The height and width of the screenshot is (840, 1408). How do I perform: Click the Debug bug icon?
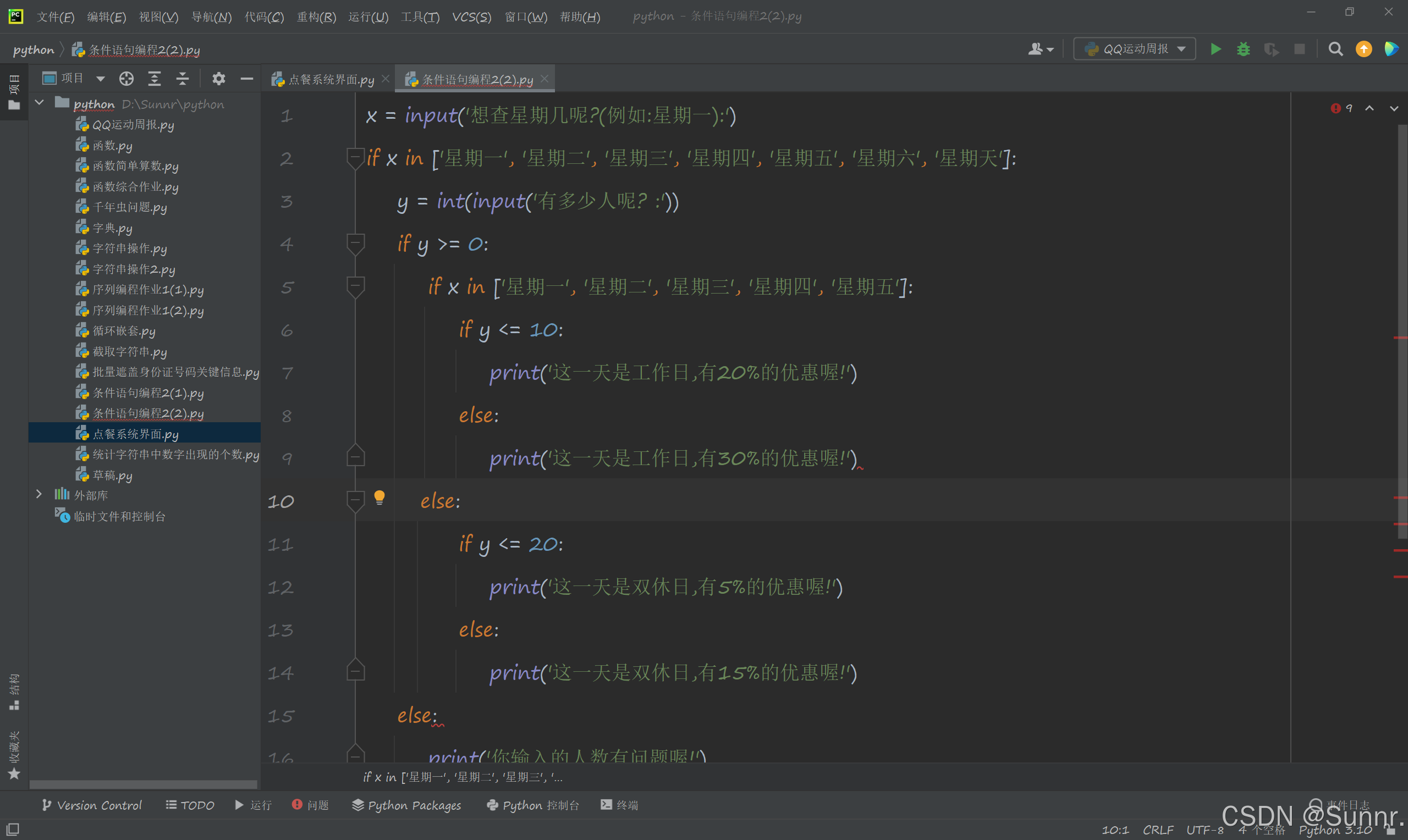tap(1243, 49)
